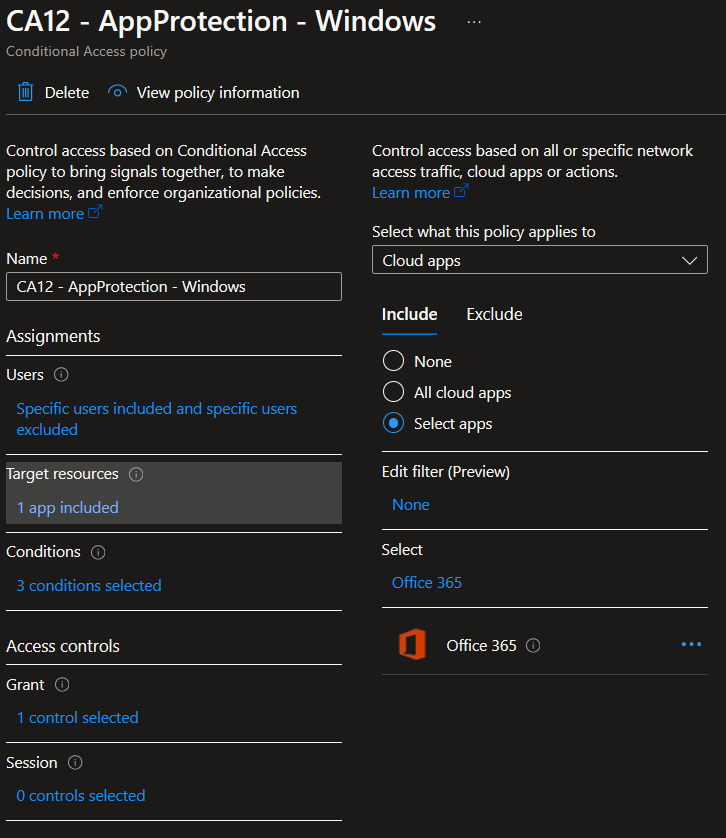
Task: Click the Office 365 app logo icon
Action: [412, 645]
